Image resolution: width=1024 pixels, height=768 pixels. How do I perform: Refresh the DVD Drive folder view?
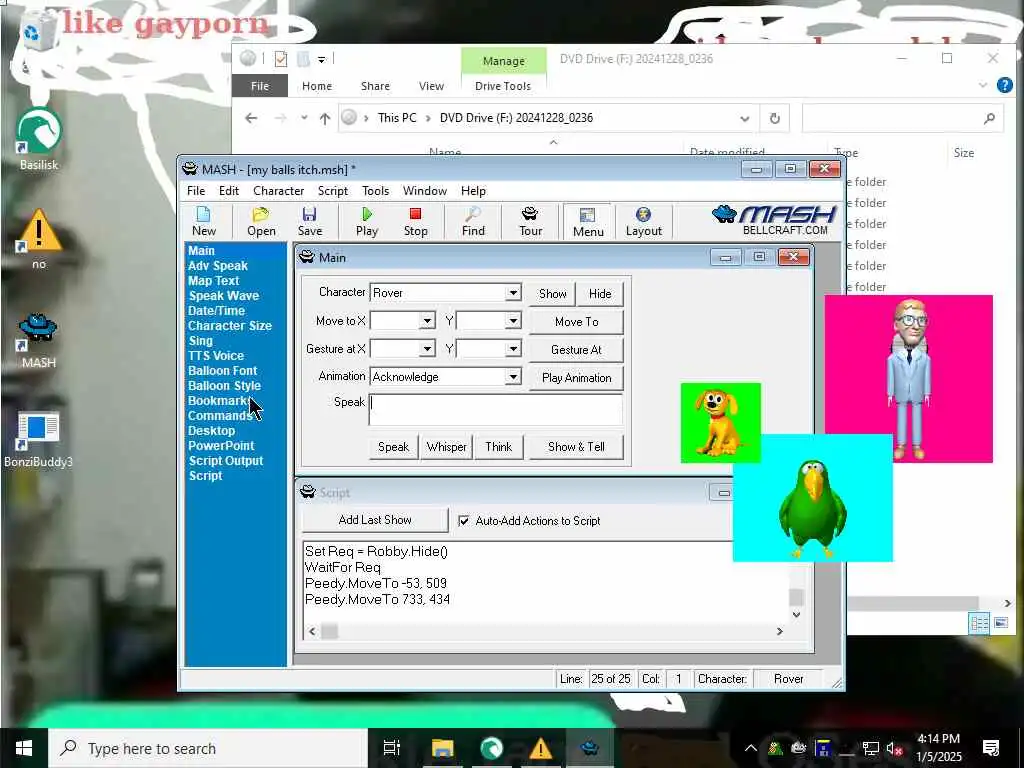click(x=775, y=118)
